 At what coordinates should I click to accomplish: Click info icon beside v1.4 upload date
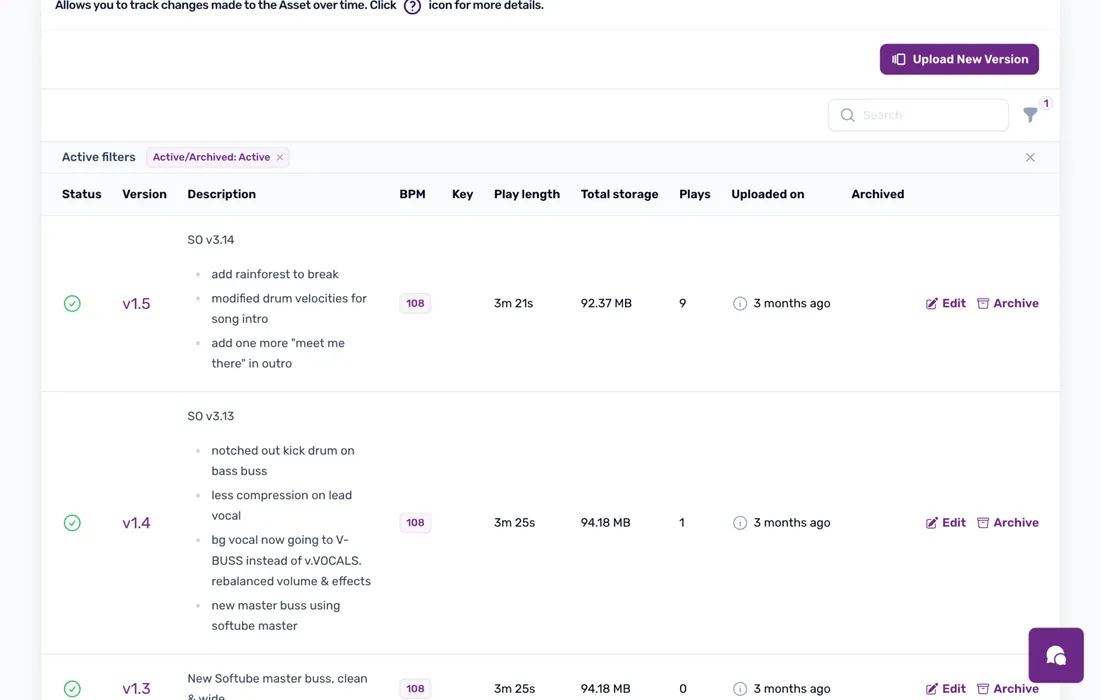pyautogui.click(x=740, y=523)
